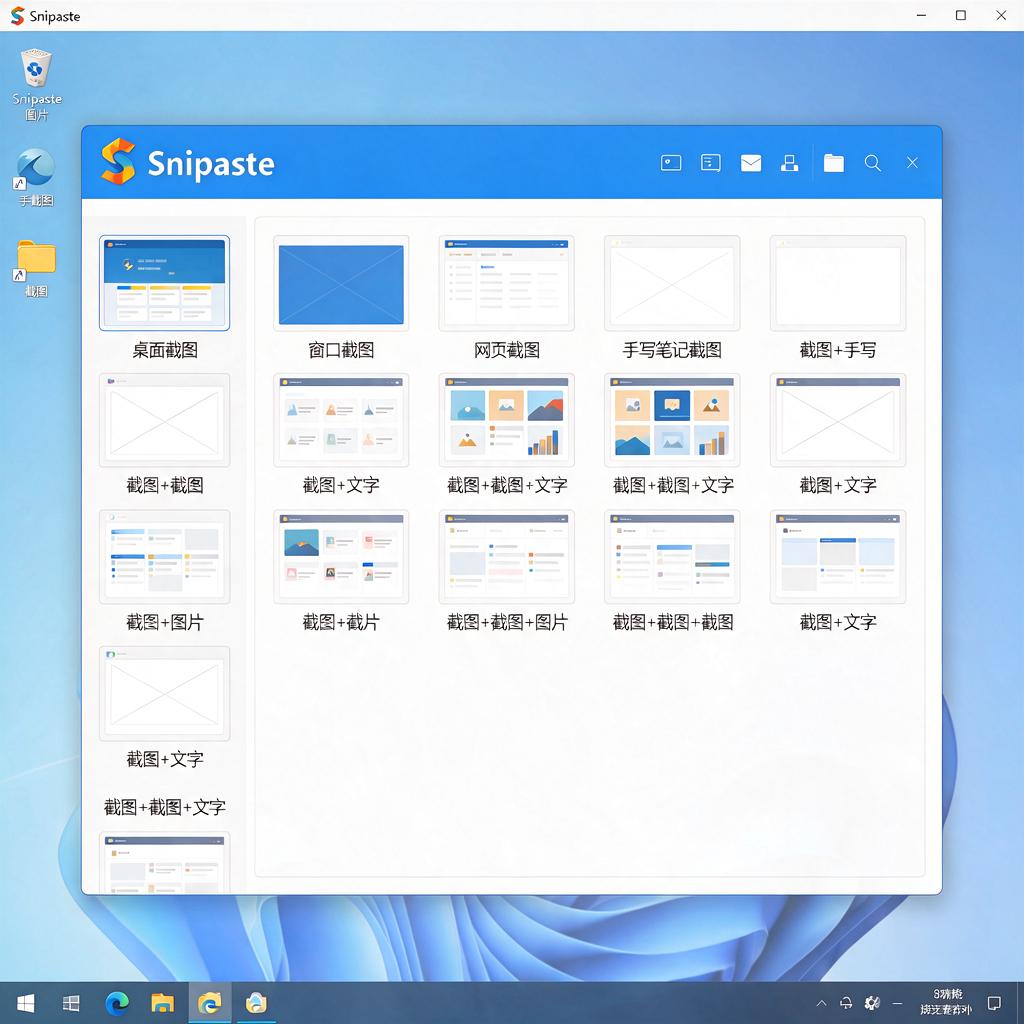Click the envelope mail icon
Viewport: 1024px width, 1024px height.
coord(750,163)
